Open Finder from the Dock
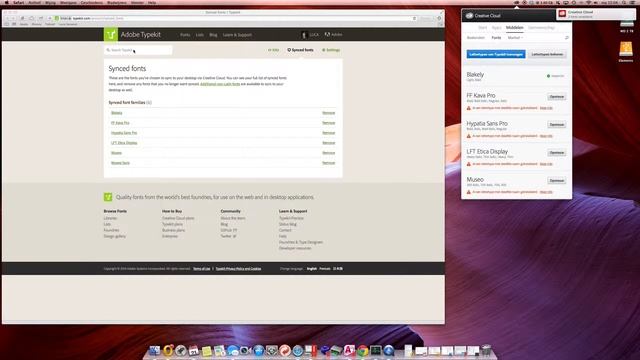This screenshot has width=640, height=360. click(x=155, y=350)
